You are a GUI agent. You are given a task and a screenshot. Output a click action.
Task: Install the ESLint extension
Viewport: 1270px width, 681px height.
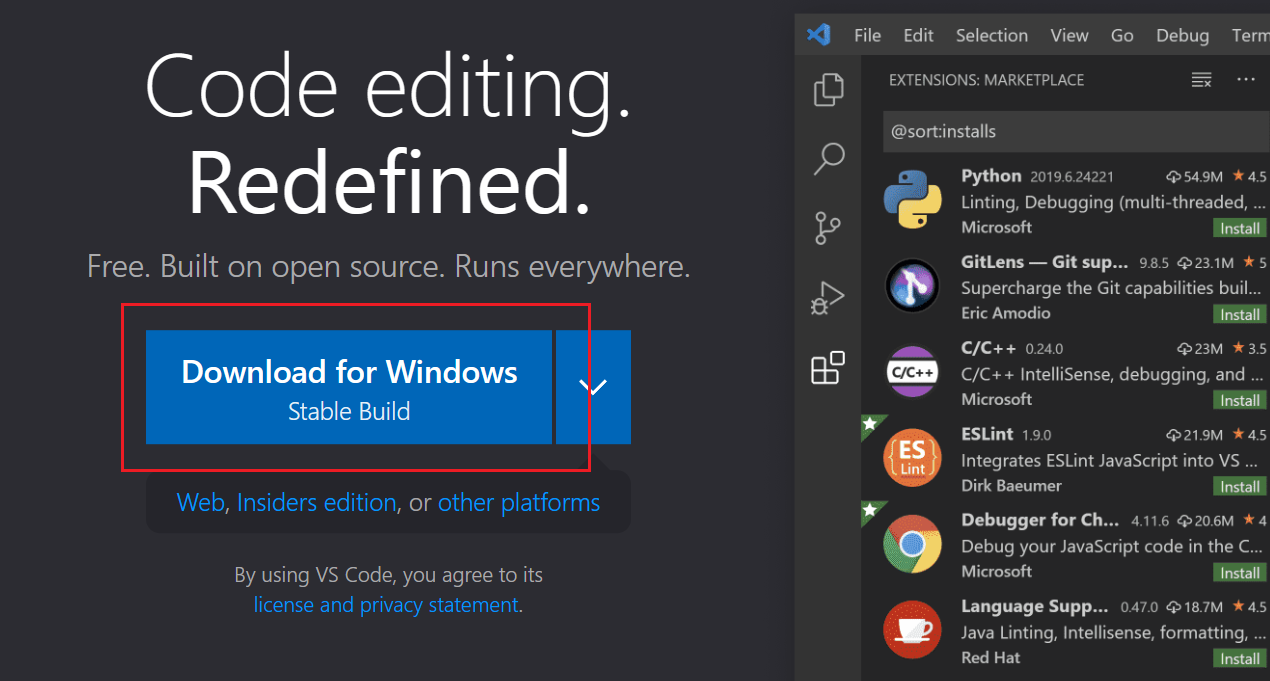(x=1240, y=486)
